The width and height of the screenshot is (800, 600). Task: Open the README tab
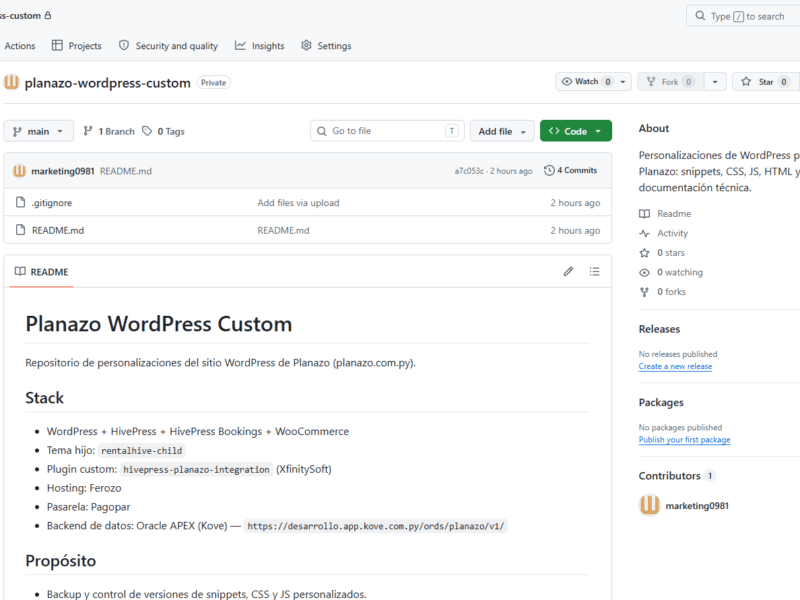(41, 272)
